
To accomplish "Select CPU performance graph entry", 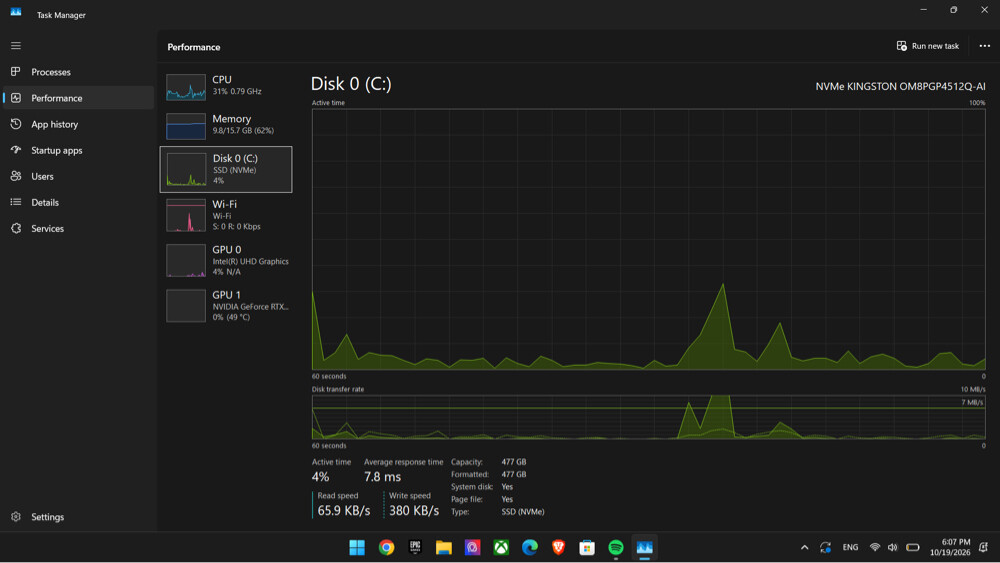I will [x=226, y=85].
